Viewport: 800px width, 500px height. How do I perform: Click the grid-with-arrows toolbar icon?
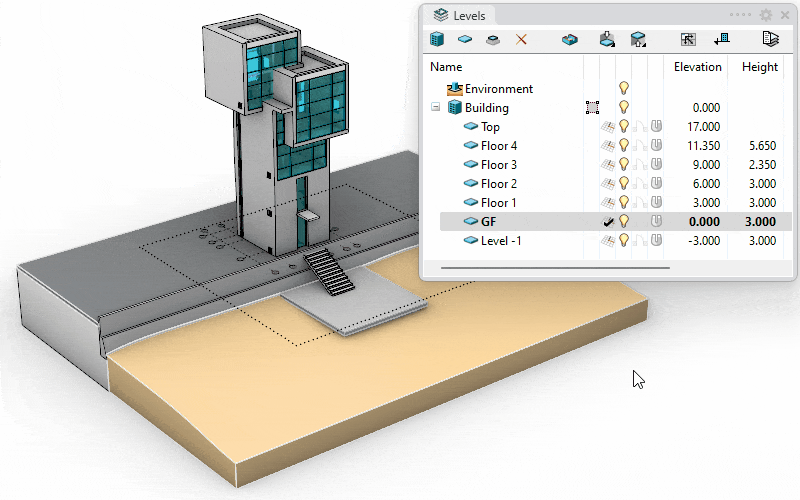click(x=688, y=39)
